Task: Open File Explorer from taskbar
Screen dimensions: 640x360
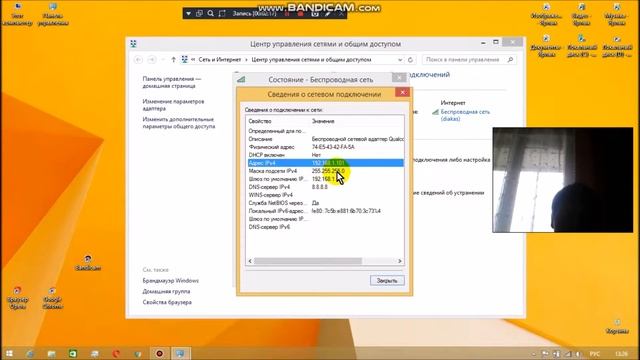Action: click(51, 353)
